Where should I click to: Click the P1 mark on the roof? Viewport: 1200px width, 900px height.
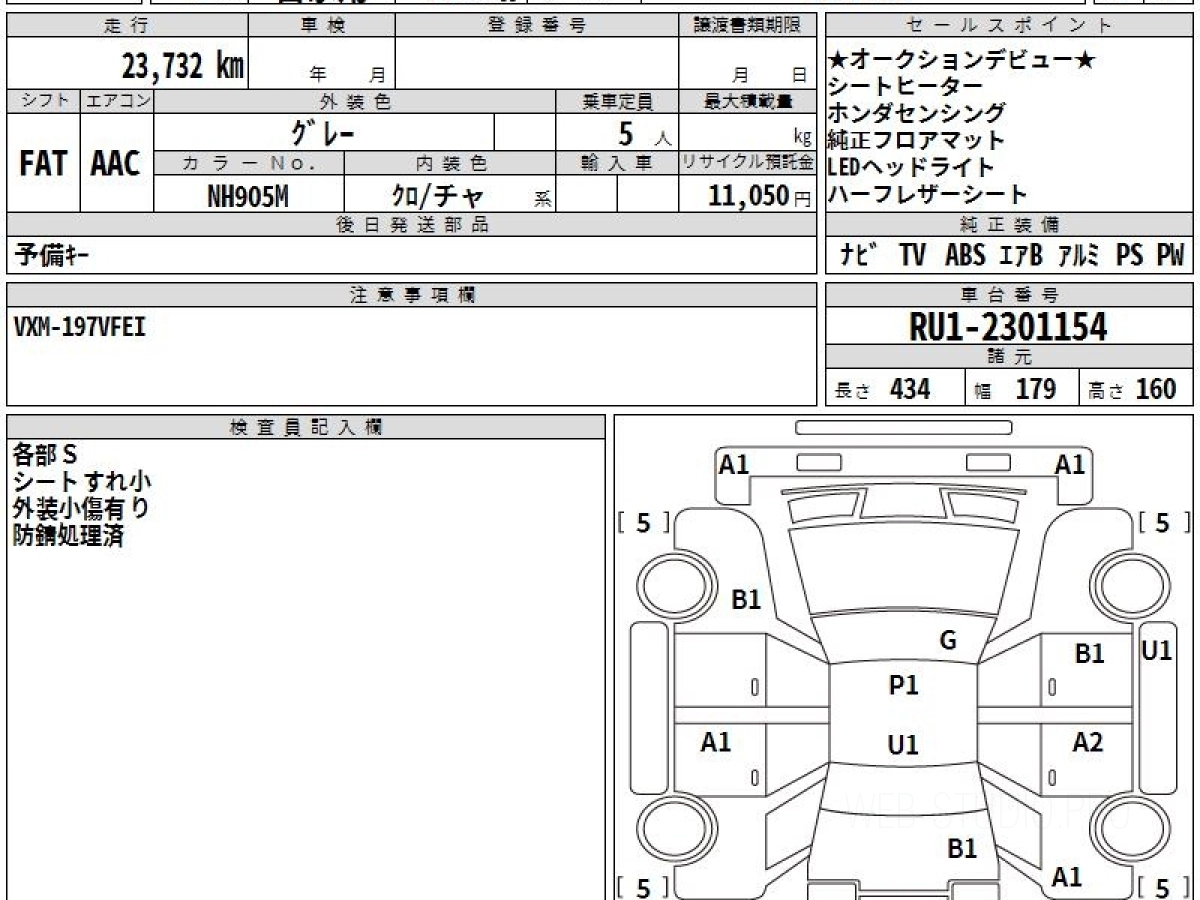pos(903,685)
